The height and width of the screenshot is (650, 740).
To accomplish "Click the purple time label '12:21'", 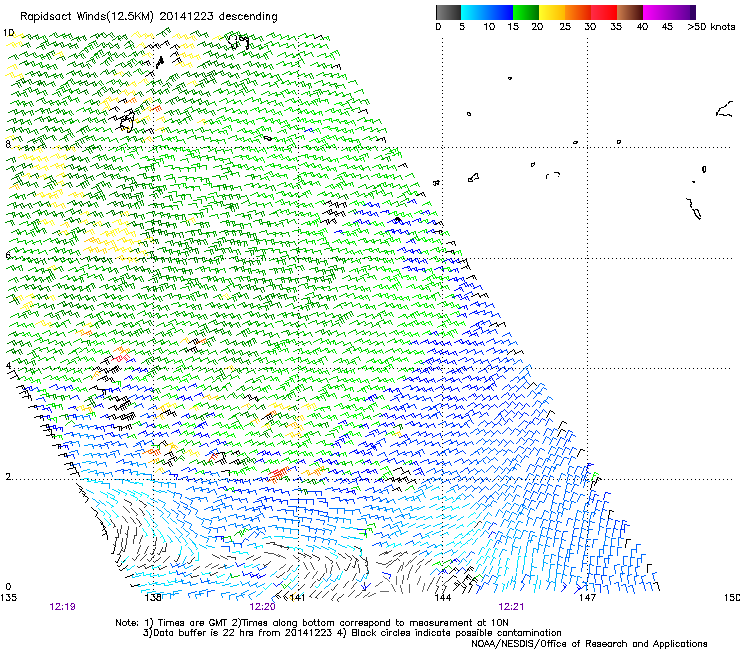I will click(511, 607).
